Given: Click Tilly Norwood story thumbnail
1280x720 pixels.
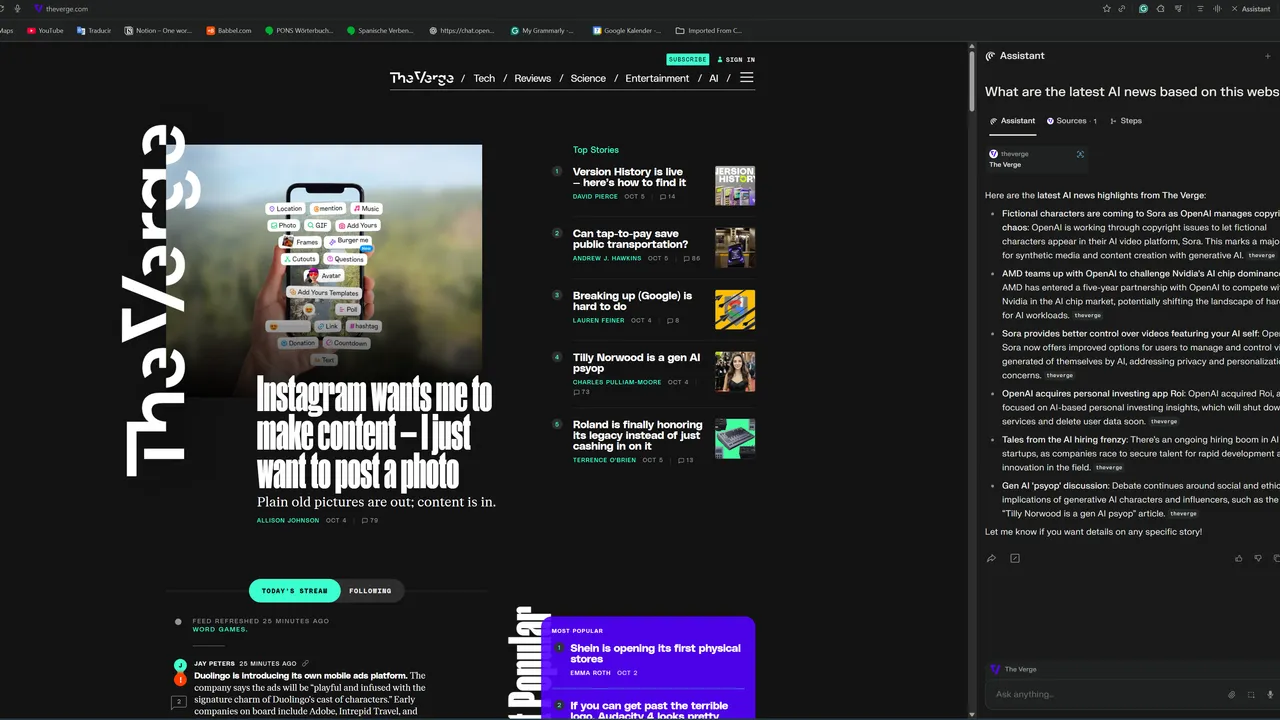Looking at the screenshot, I should point(735,372).
